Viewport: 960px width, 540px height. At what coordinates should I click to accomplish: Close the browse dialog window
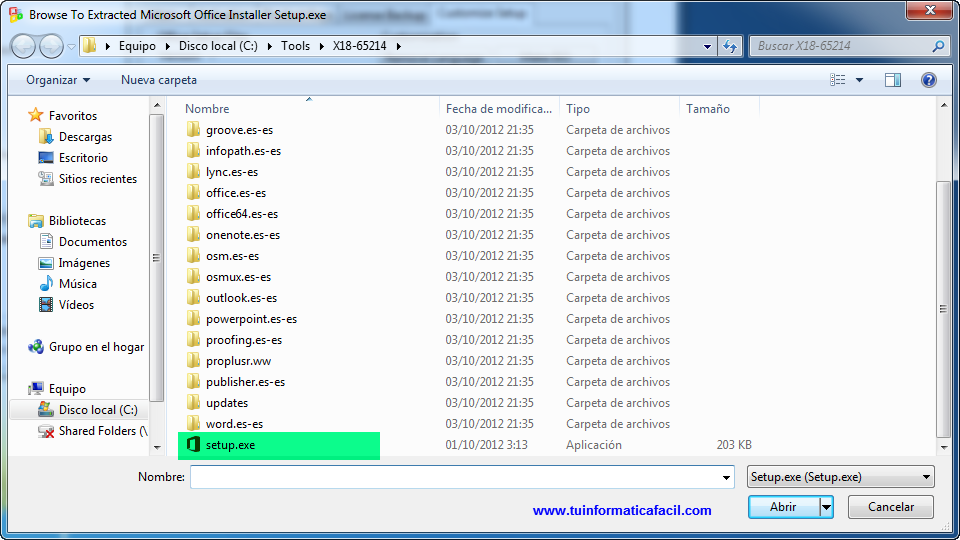click(929, 10)
